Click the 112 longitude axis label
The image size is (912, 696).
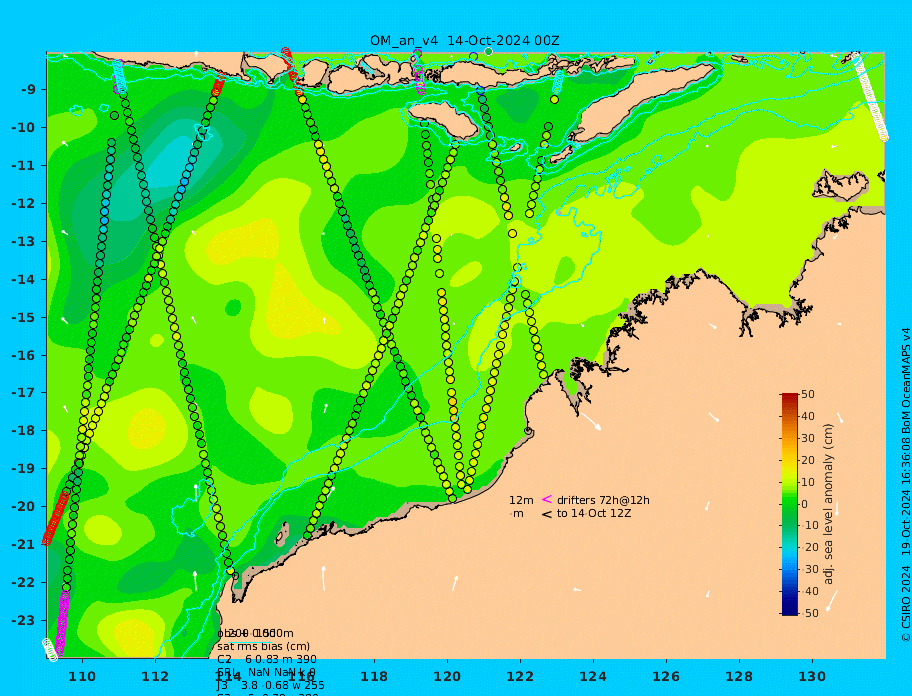click(x=155, y=676)
